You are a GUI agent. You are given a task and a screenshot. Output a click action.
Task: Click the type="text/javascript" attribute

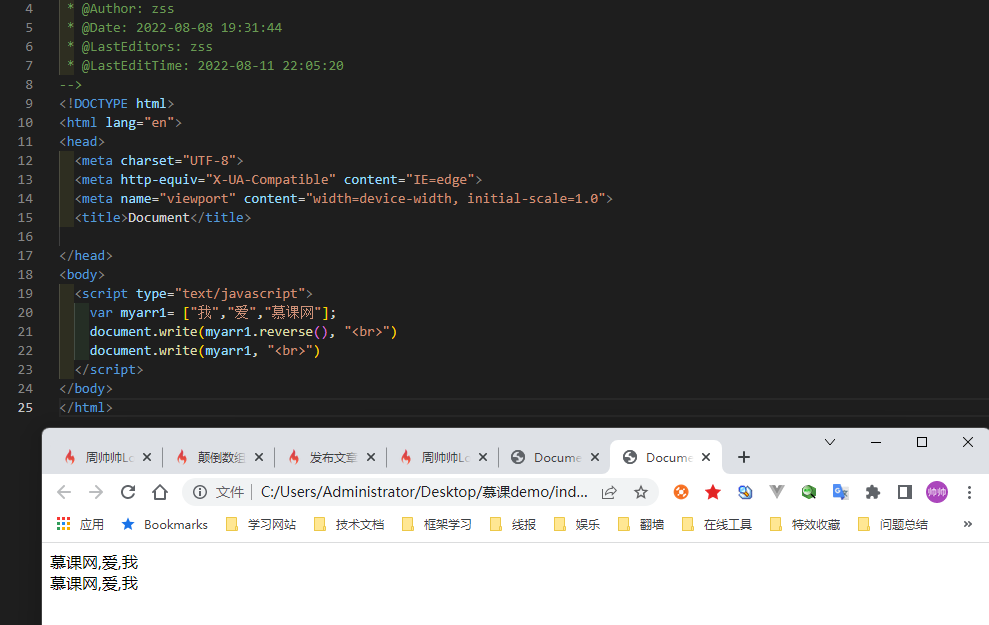[x=221, y=293]
